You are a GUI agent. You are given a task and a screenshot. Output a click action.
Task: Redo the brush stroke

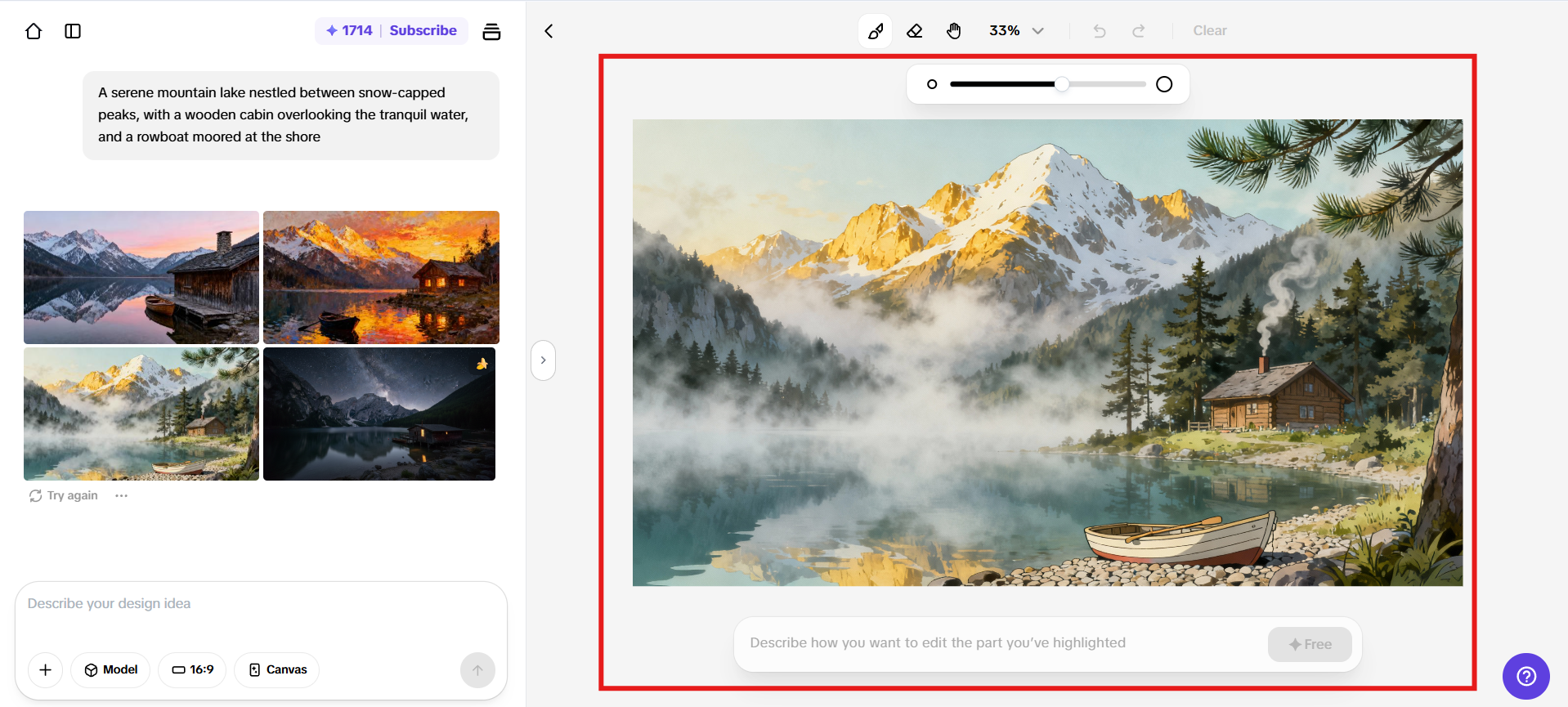[x=1139, y=31]
